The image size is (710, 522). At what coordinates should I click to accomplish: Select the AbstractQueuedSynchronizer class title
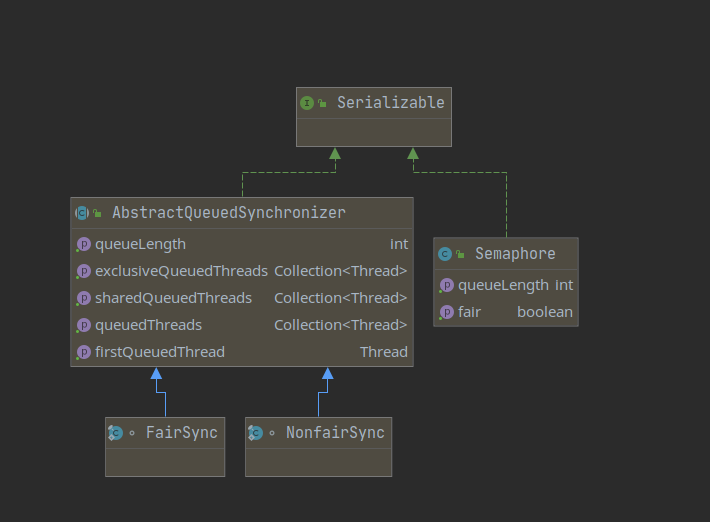tap(229, 212)
